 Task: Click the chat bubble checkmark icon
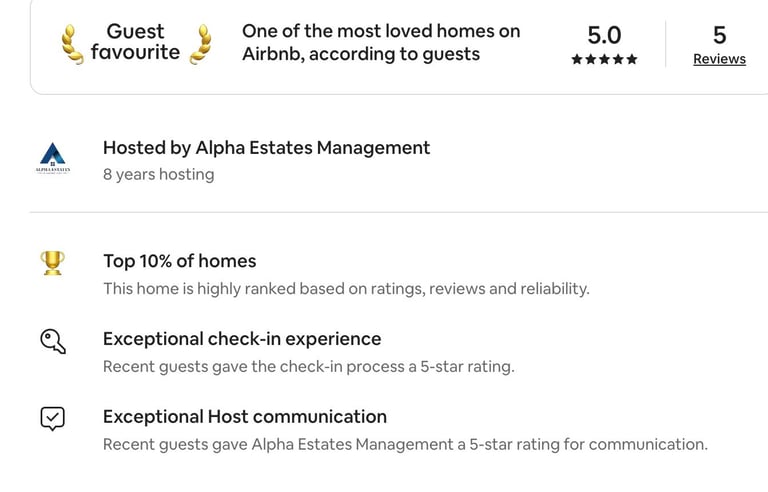coord(53,419)
